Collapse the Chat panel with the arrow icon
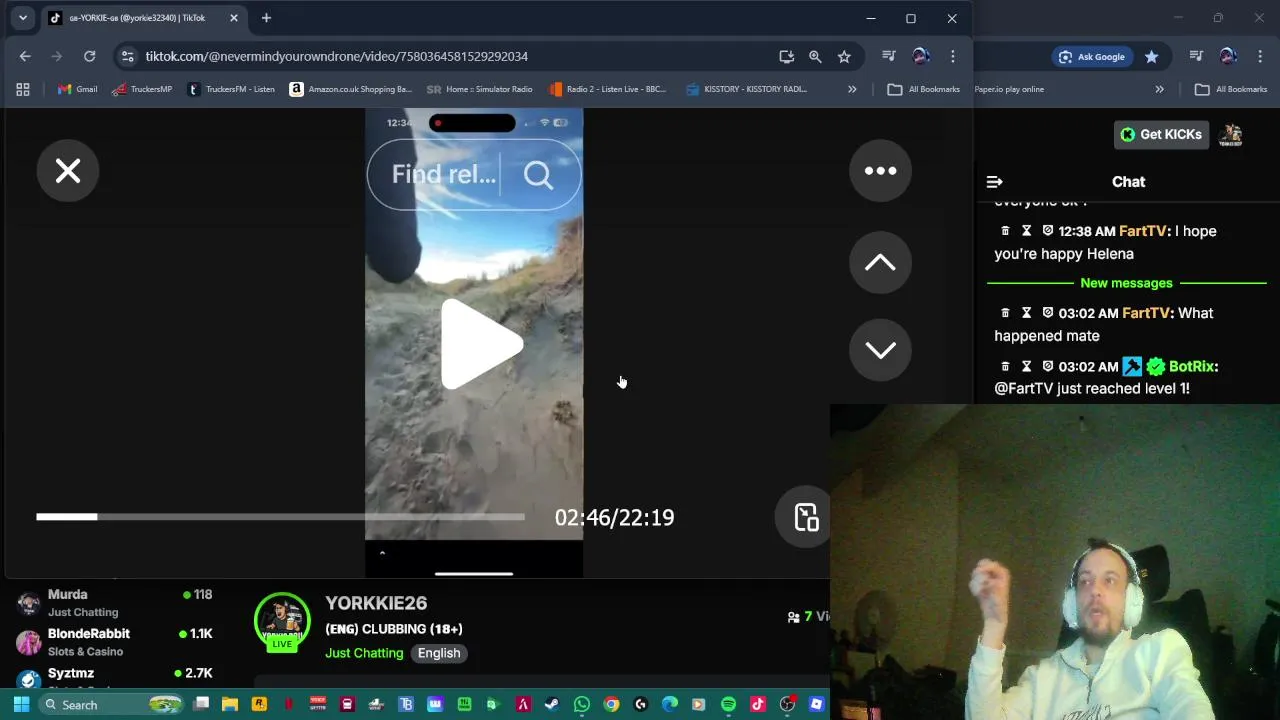This screenshot has height=720, width=1280. [x=994, y=182]
